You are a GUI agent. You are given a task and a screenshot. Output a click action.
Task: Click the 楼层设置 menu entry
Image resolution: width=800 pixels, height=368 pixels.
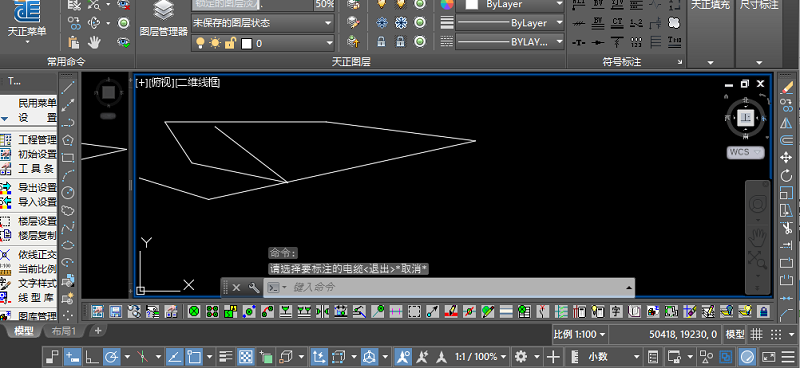(37, 222)
